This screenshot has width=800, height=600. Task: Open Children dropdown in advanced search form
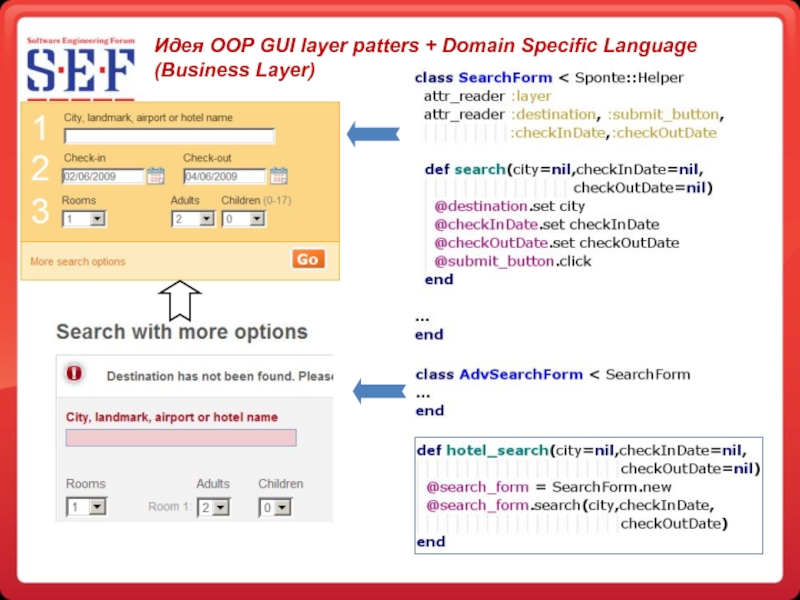(275, 507)
